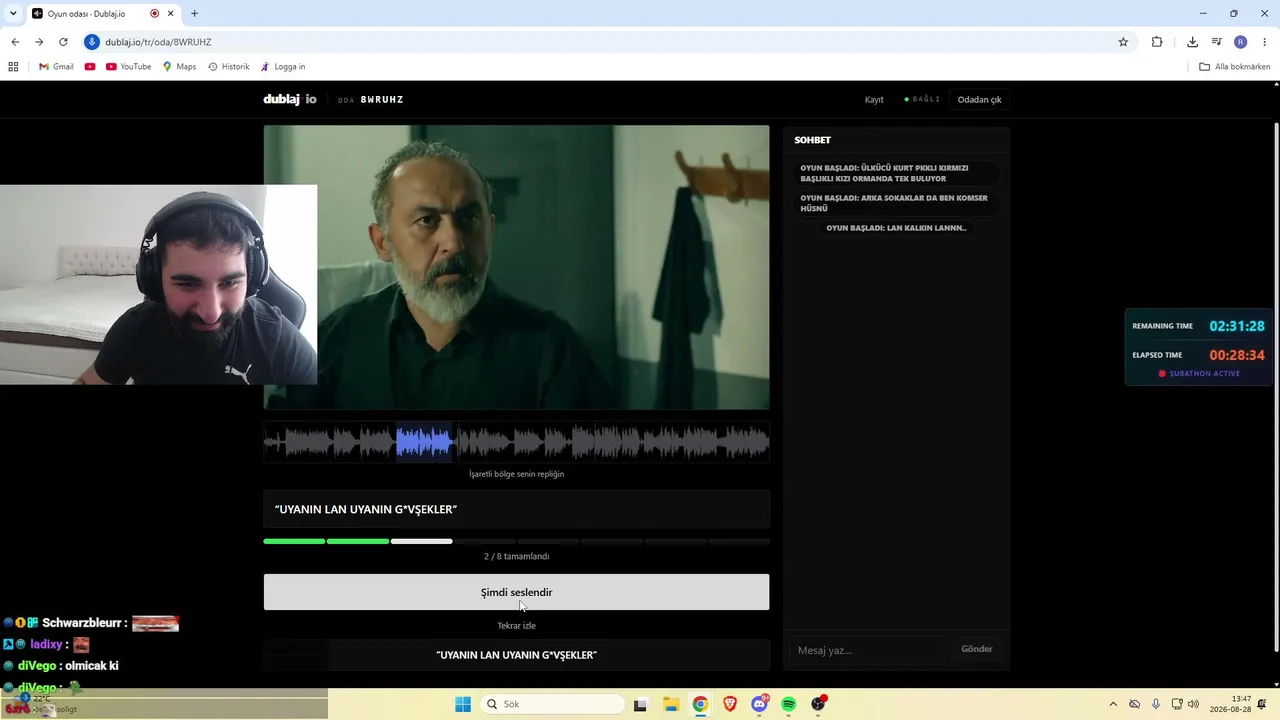Go back to the previous page

point(15,42)
